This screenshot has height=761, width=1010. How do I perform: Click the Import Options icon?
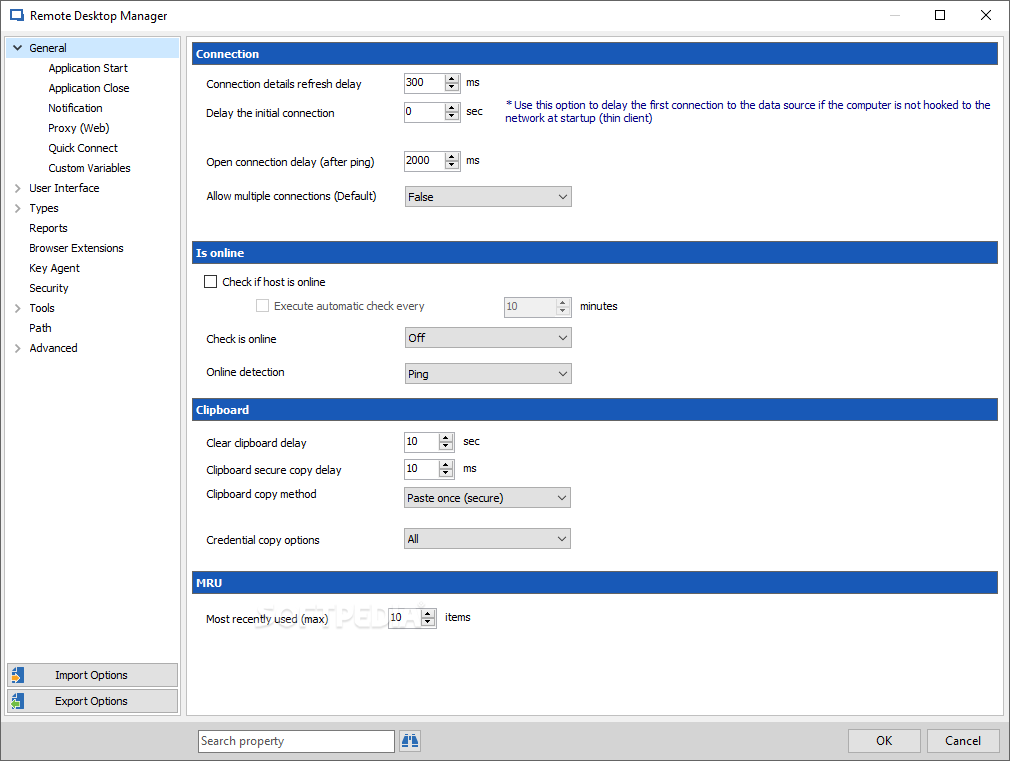18,675
